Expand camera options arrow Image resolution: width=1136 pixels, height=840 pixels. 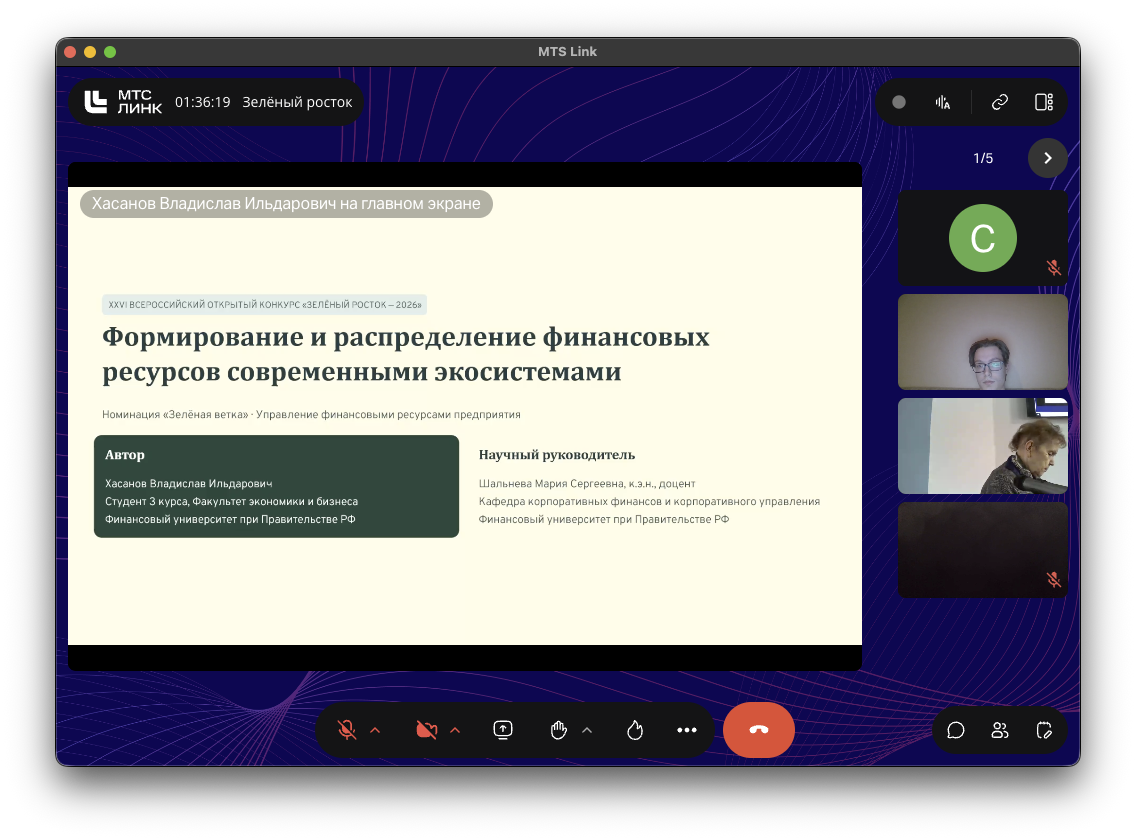tap(455, 730)
